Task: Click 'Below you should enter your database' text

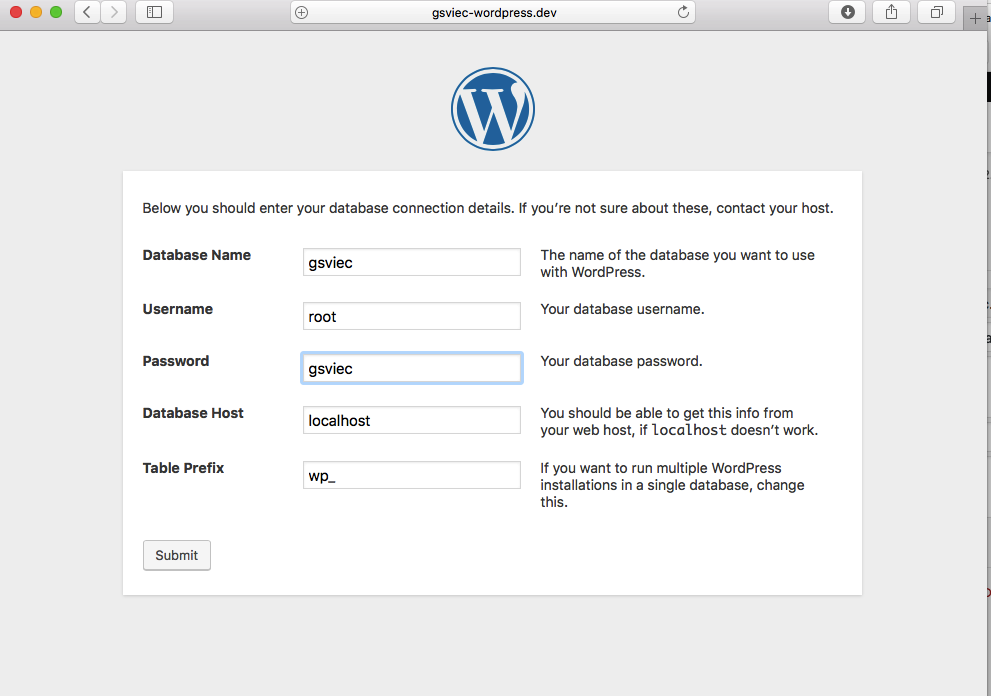Action: pos(488,208)
